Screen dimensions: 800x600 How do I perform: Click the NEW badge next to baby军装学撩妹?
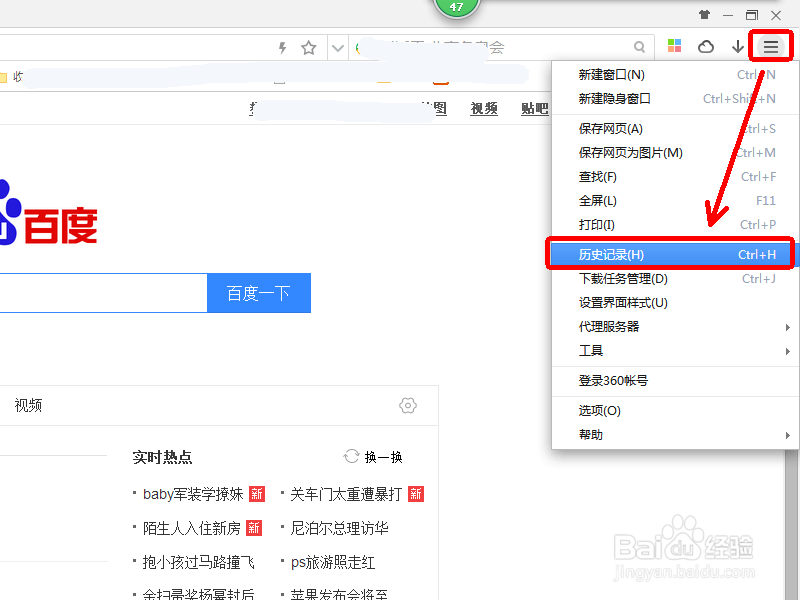point(256,493)
